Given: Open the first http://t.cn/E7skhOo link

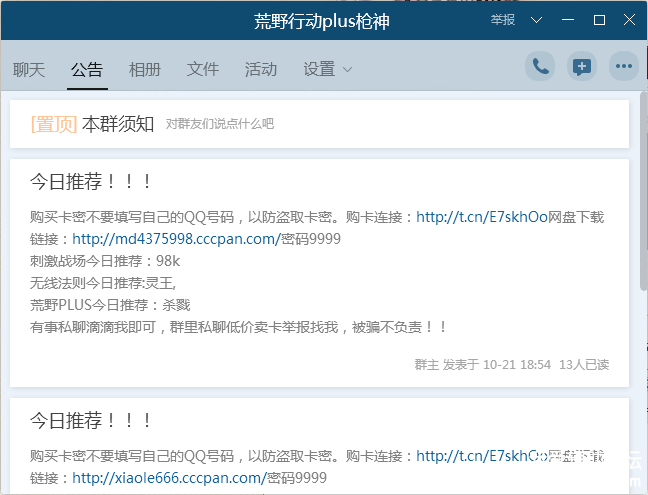Looking at the screenshot, I should 481,217.
